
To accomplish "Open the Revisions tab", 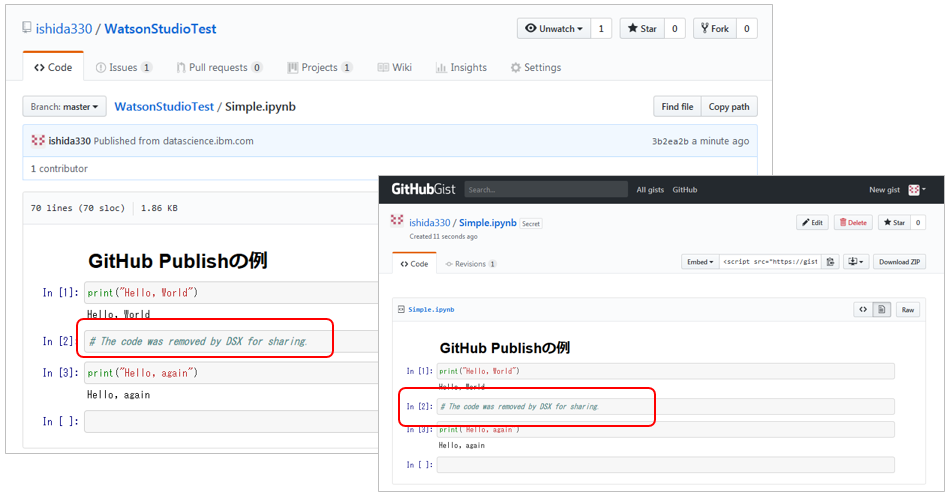I will [x=471, y=264].
